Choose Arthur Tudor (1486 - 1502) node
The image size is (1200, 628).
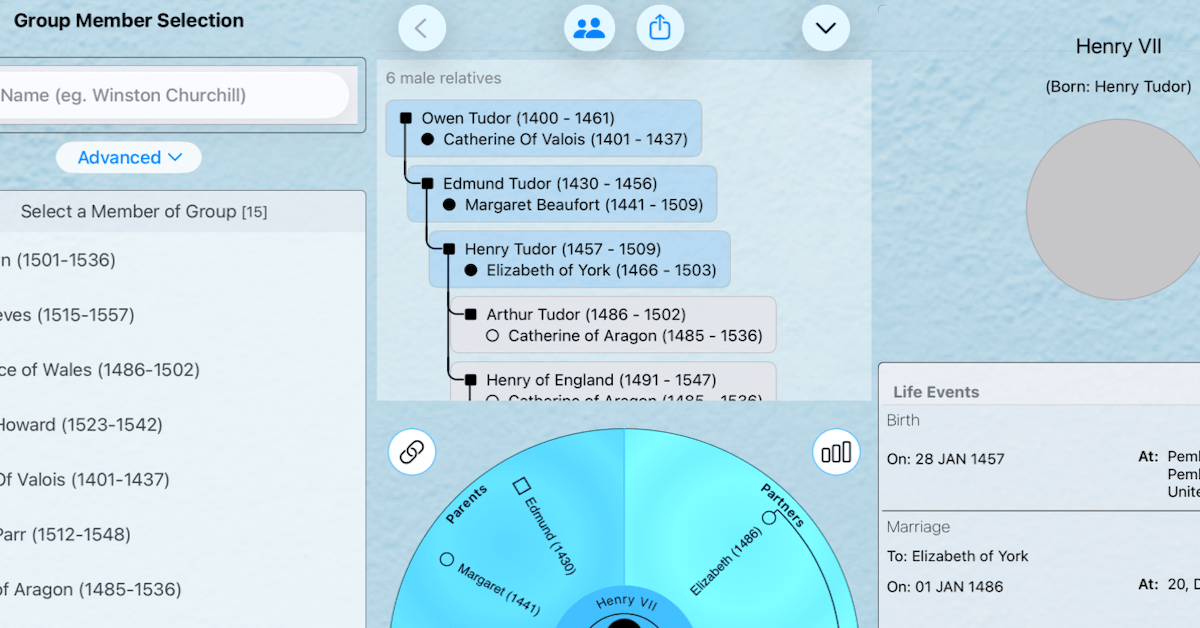click(585, 315)
